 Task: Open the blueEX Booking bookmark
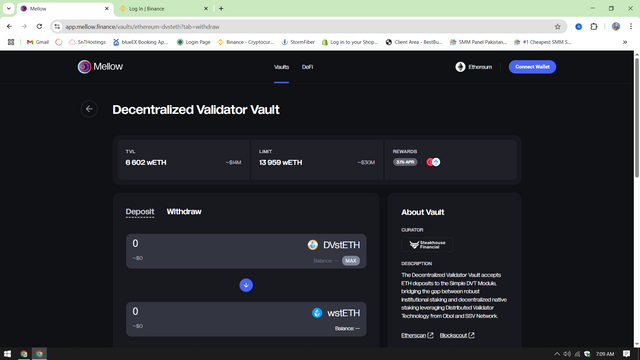(140, 42)
